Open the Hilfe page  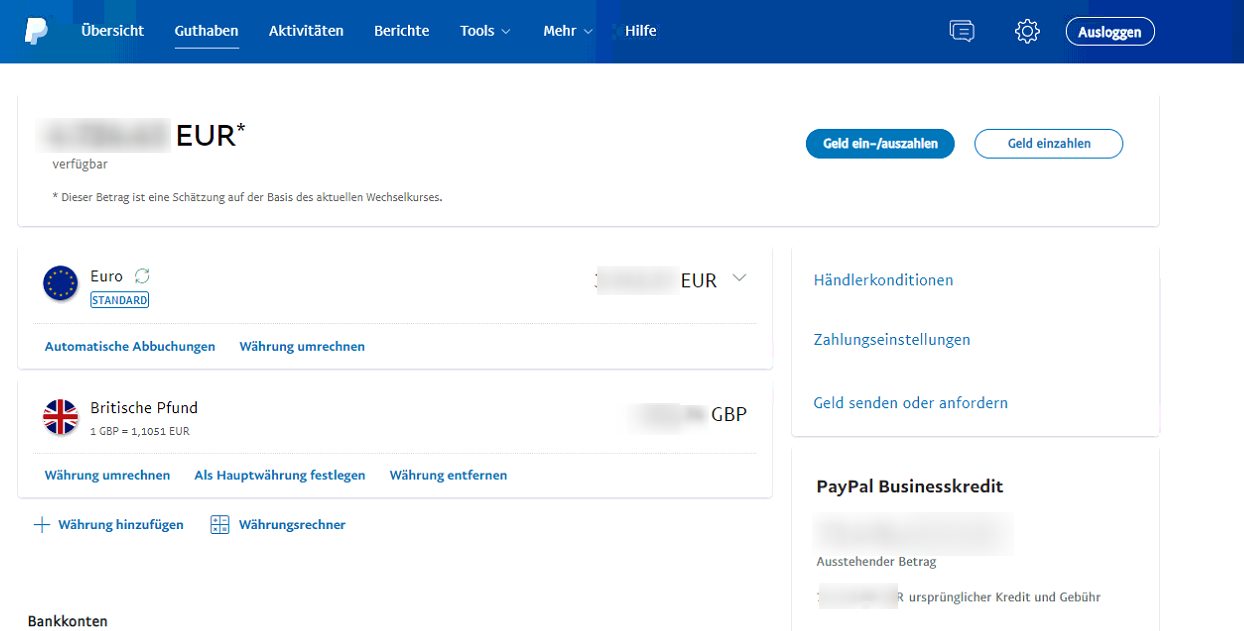[x=641, y=31]
